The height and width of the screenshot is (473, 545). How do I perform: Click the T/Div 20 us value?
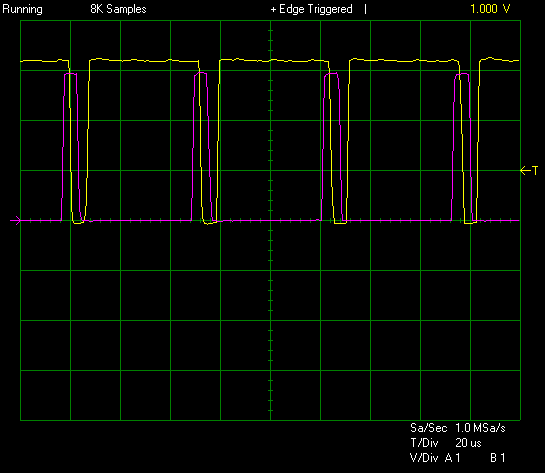468,443
